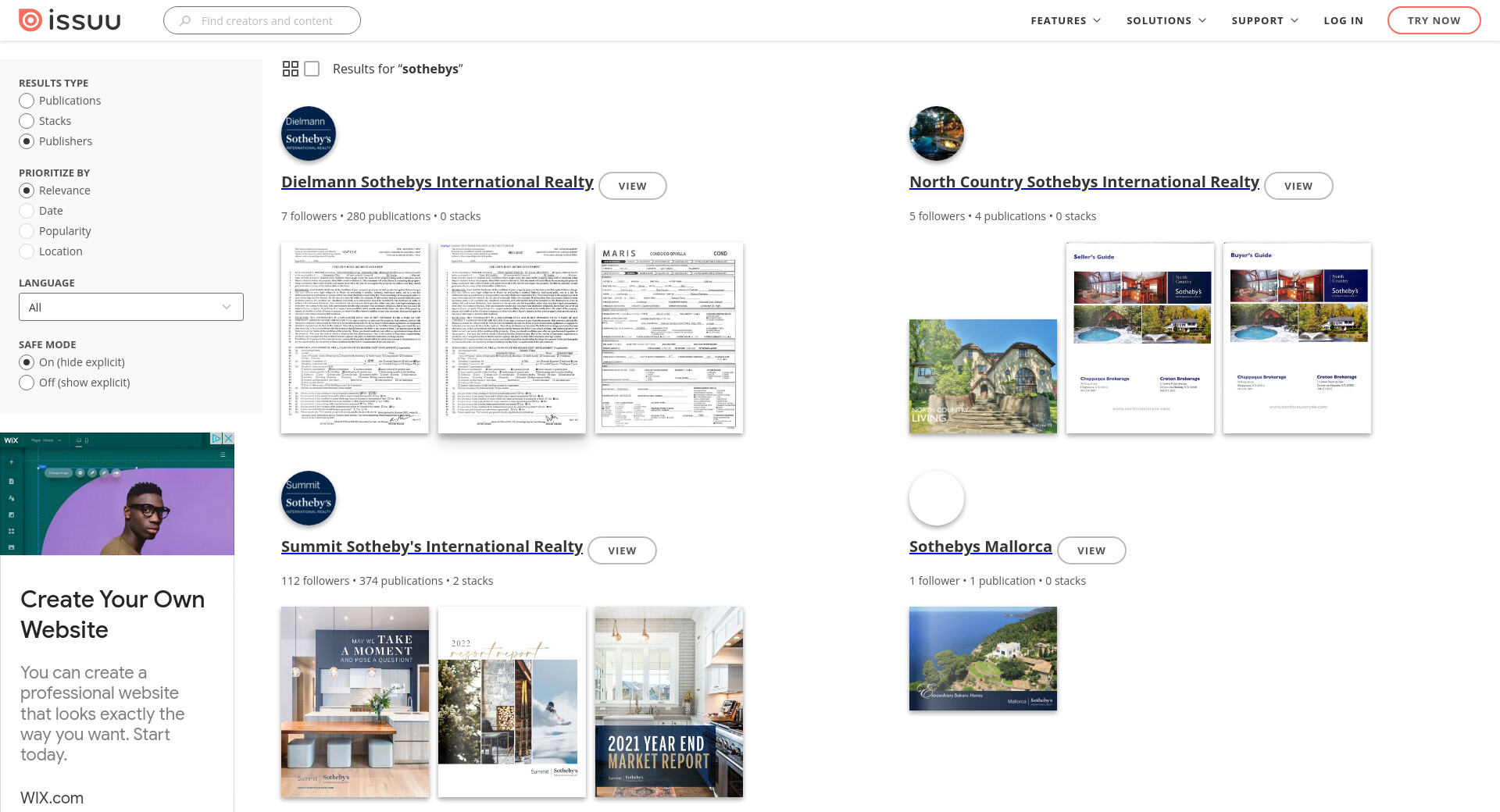The height and width of the screenshot is (812, 1500).
Task: Open Summit Sotheby's publisher avatar
Action: 309,498
